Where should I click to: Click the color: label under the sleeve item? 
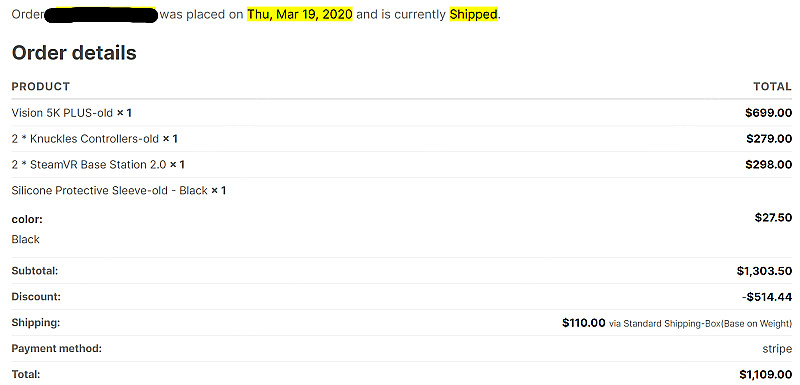point(27,220)
